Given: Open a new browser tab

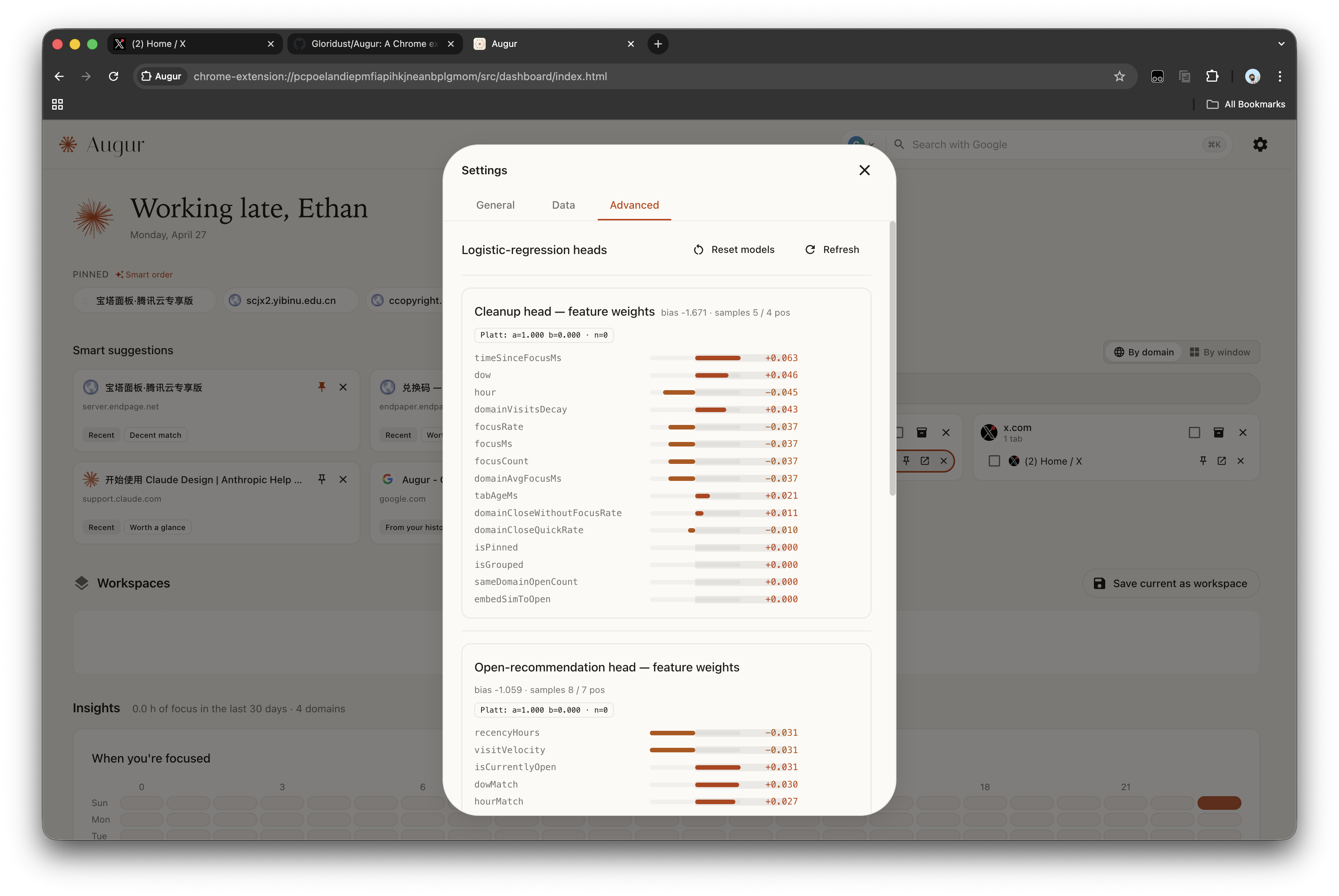Looking at the screenshot, I should 658,43.
